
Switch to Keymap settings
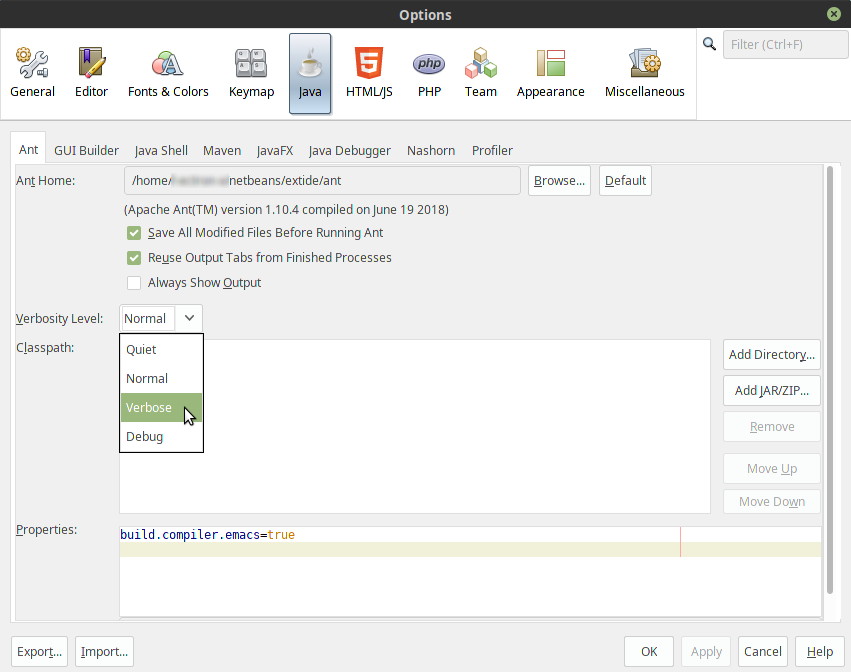pos(251,73)
